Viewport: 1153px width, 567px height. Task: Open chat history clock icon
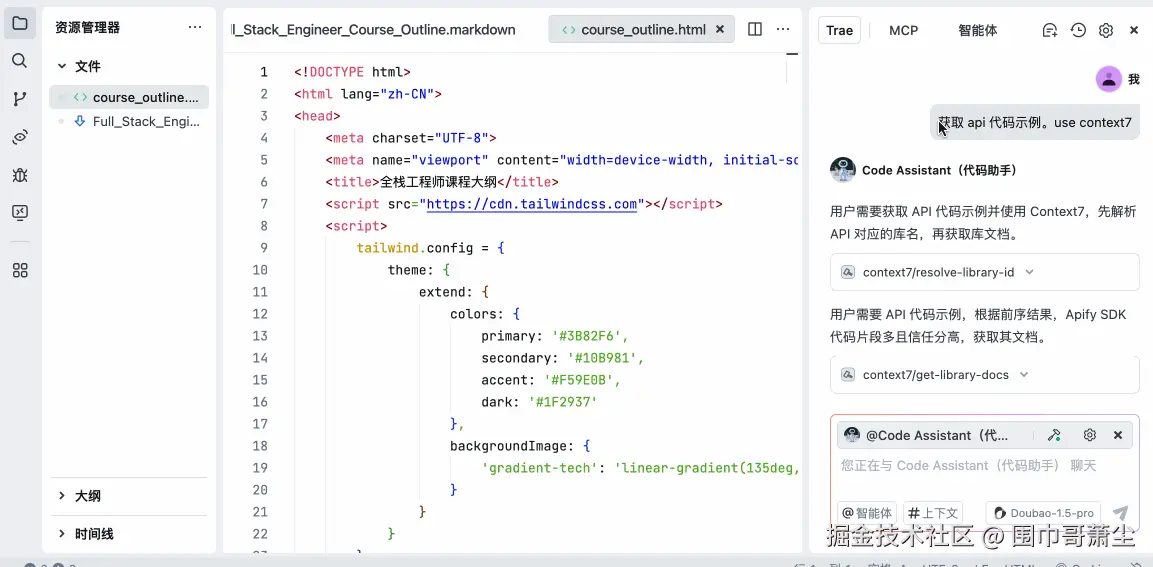[1078, 30]
